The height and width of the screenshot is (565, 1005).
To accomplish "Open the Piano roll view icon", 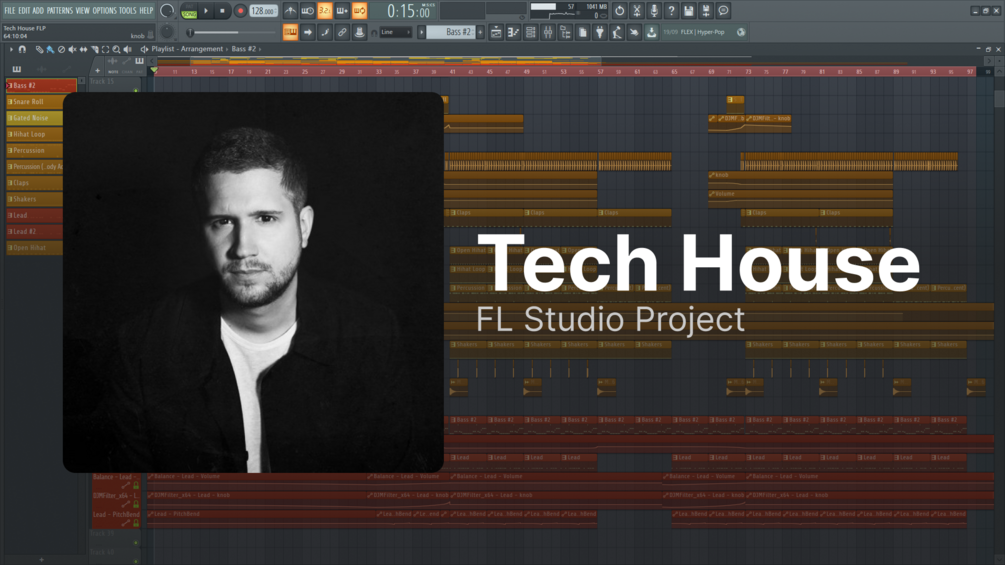I will [513, 32].
